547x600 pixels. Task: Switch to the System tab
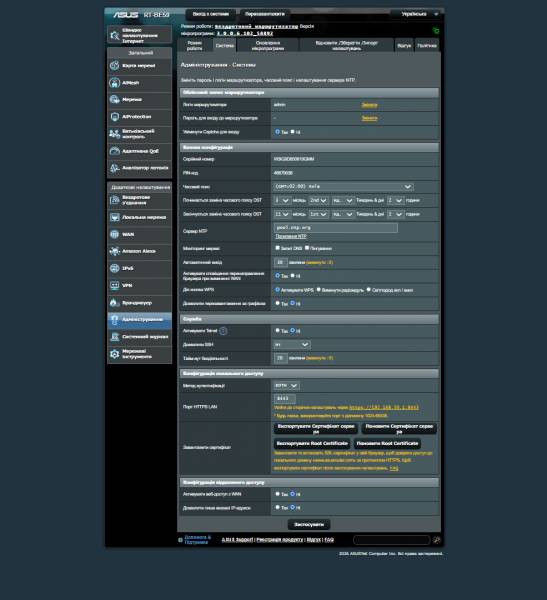tap(225, 46)
